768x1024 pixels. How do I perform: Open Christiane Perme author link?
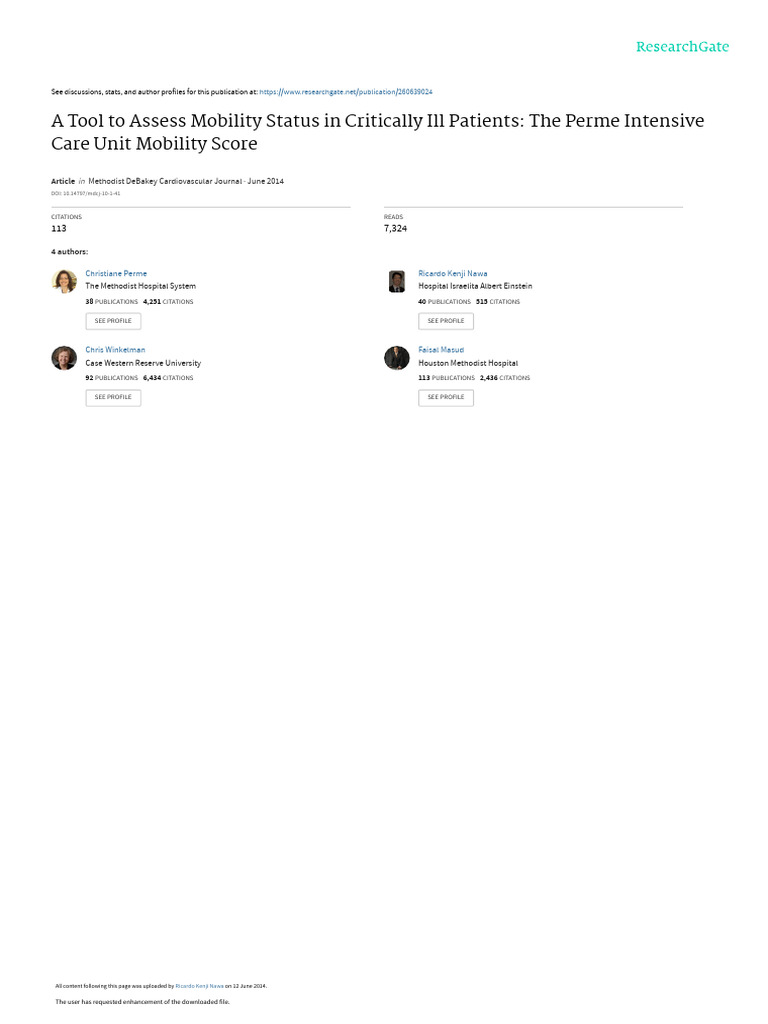[x=116, y=274]
